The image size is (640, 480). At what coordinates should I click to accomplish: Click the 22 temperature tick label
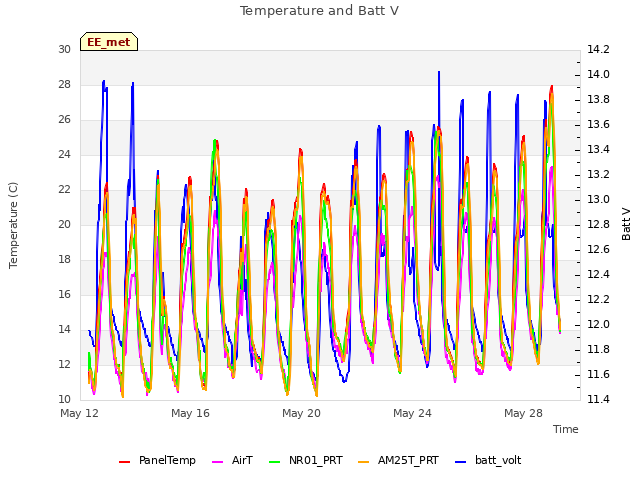coord(64,189)
